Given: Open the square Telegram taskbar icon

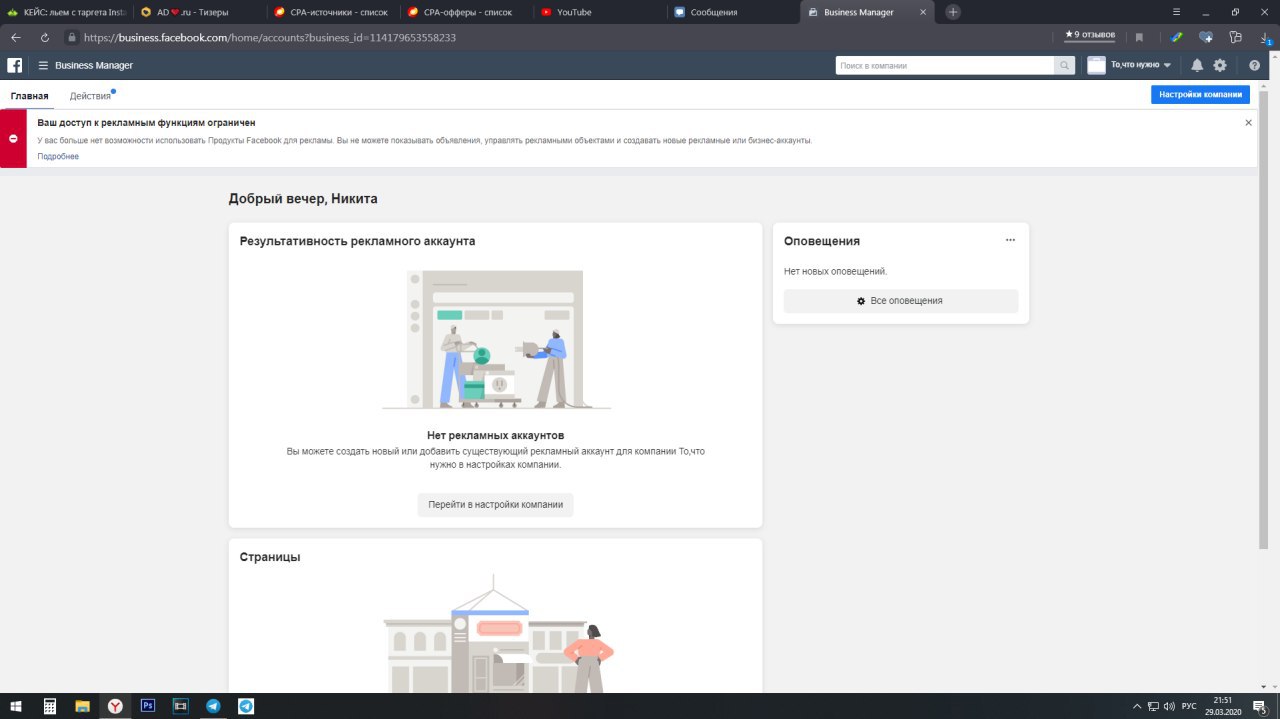Looking at the screenshot, I should click(246, 706).
